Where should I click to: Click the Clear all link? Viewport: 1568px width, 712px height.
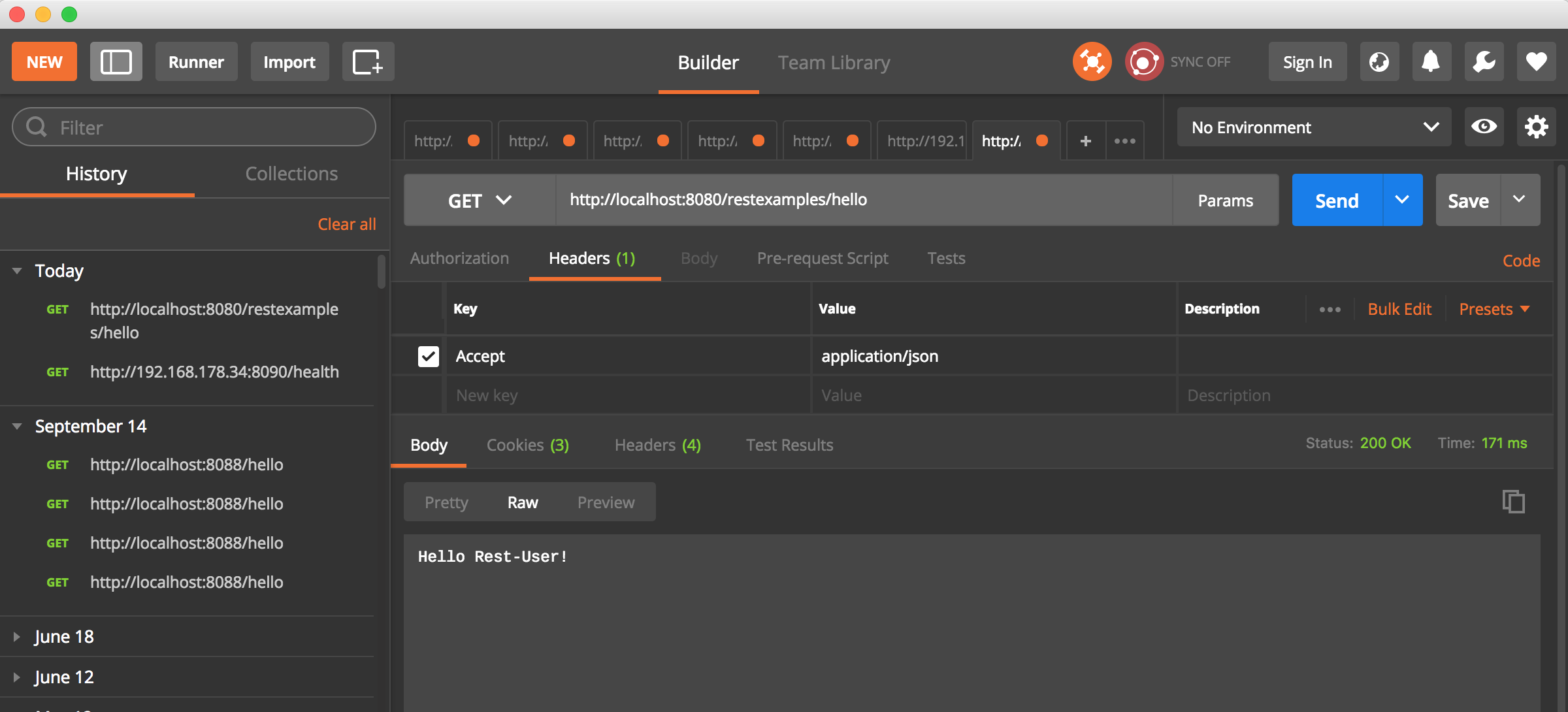(346, 224)
